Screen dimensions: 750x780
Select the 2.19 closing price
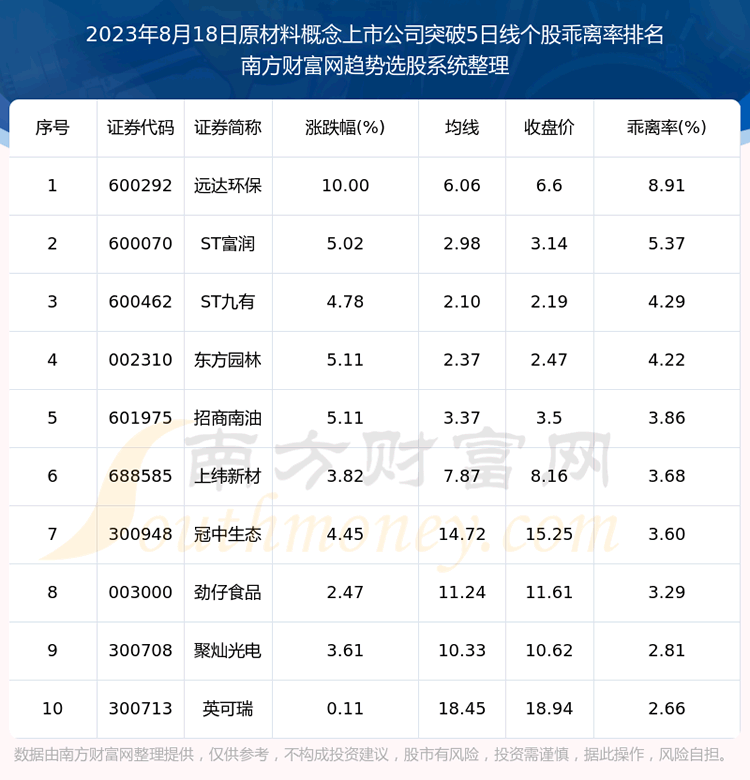[549, 302]
